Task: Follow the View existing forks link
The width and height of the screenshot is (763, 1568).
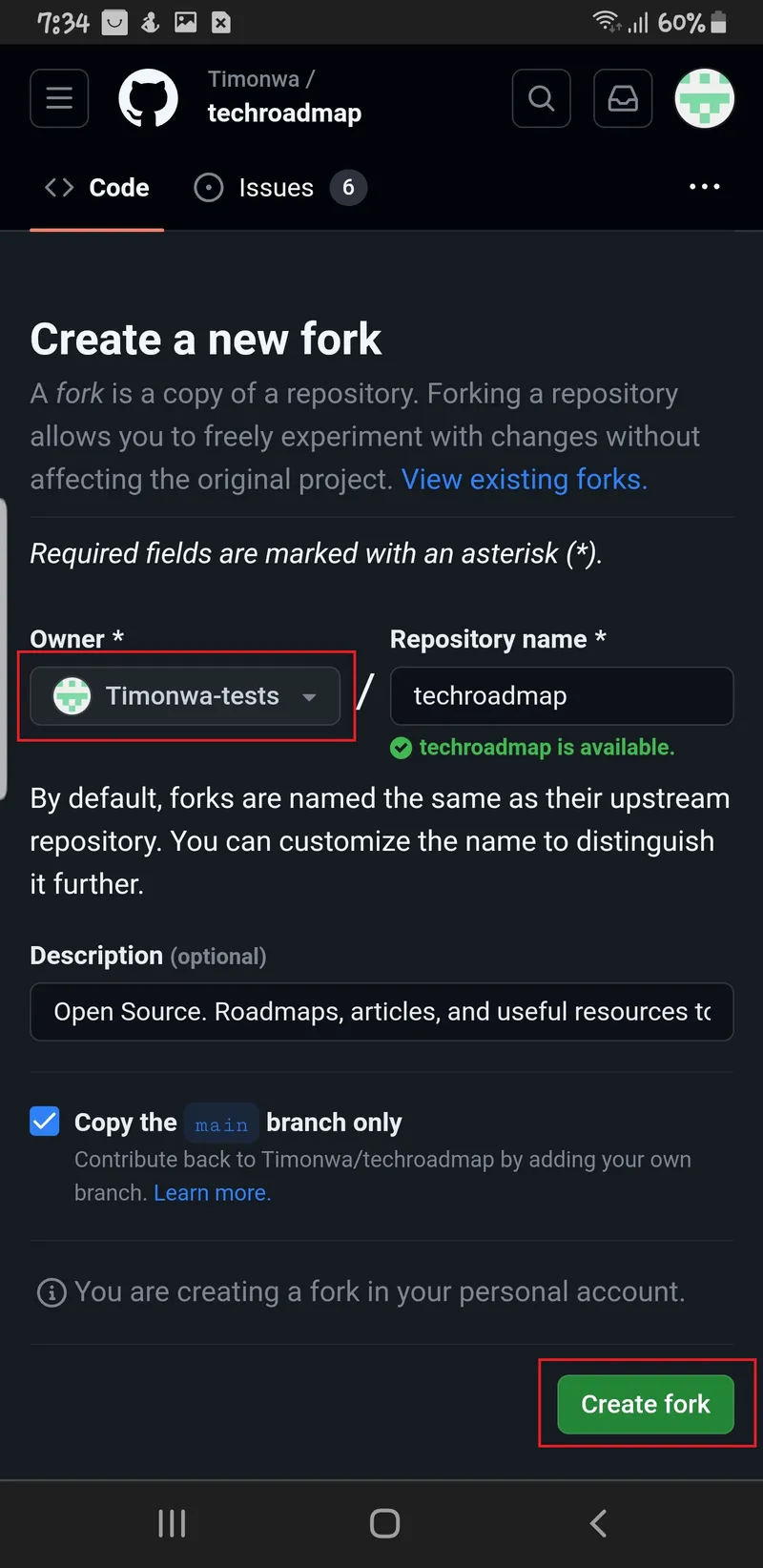Action: (x=523, y=479)
